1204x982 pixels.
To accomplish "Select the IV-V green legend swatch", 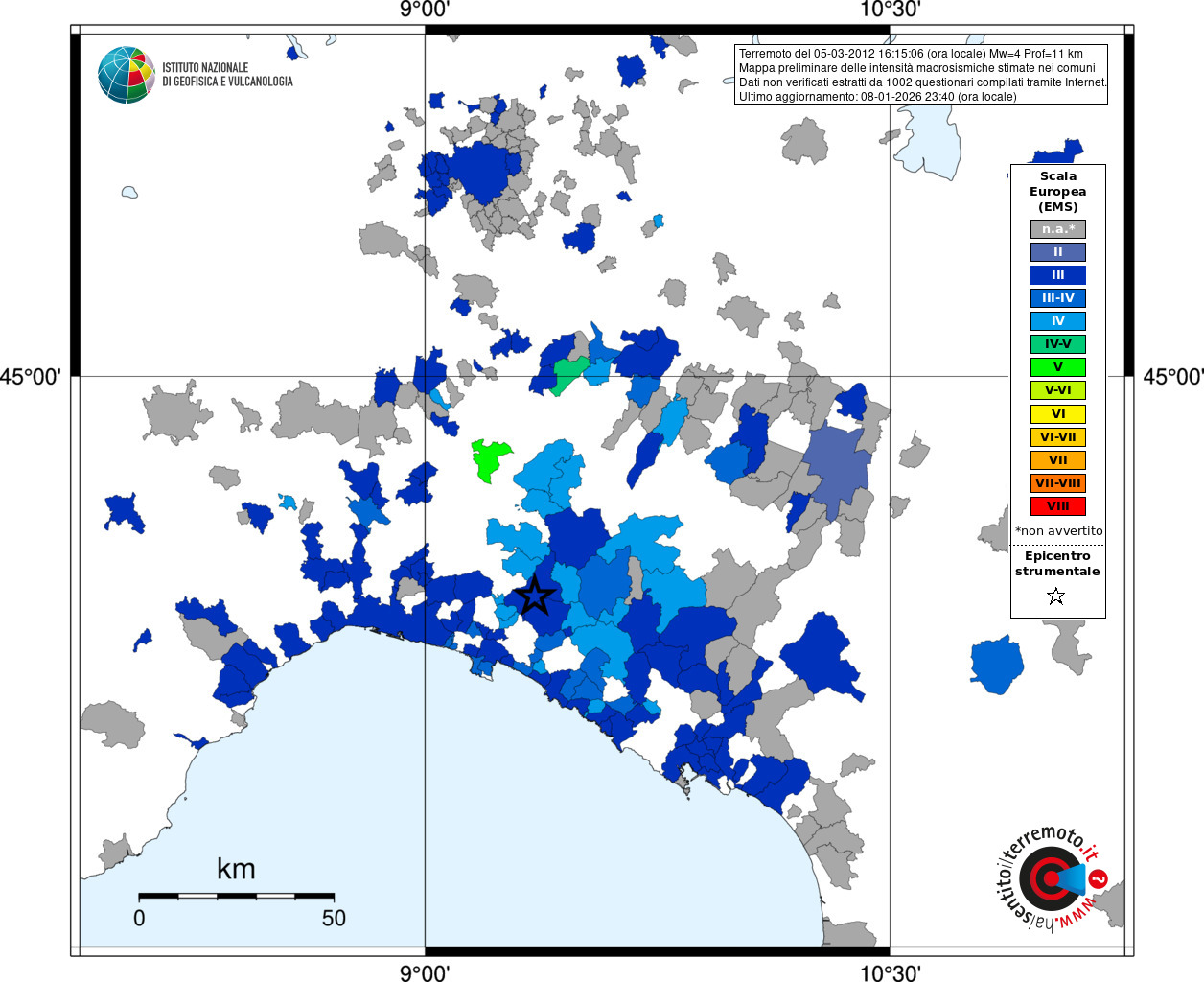I will [x=1058, y=344].
